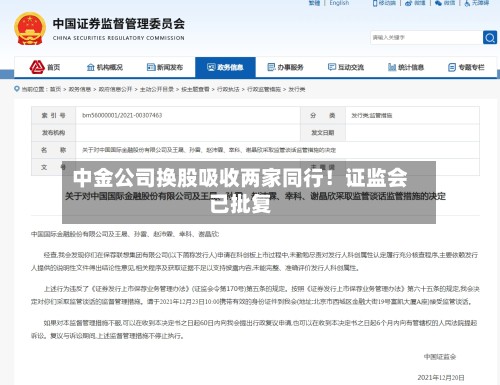Click the 索引号 table label
This screenshot has width=500, height=385.
click(x=53, y=115)
